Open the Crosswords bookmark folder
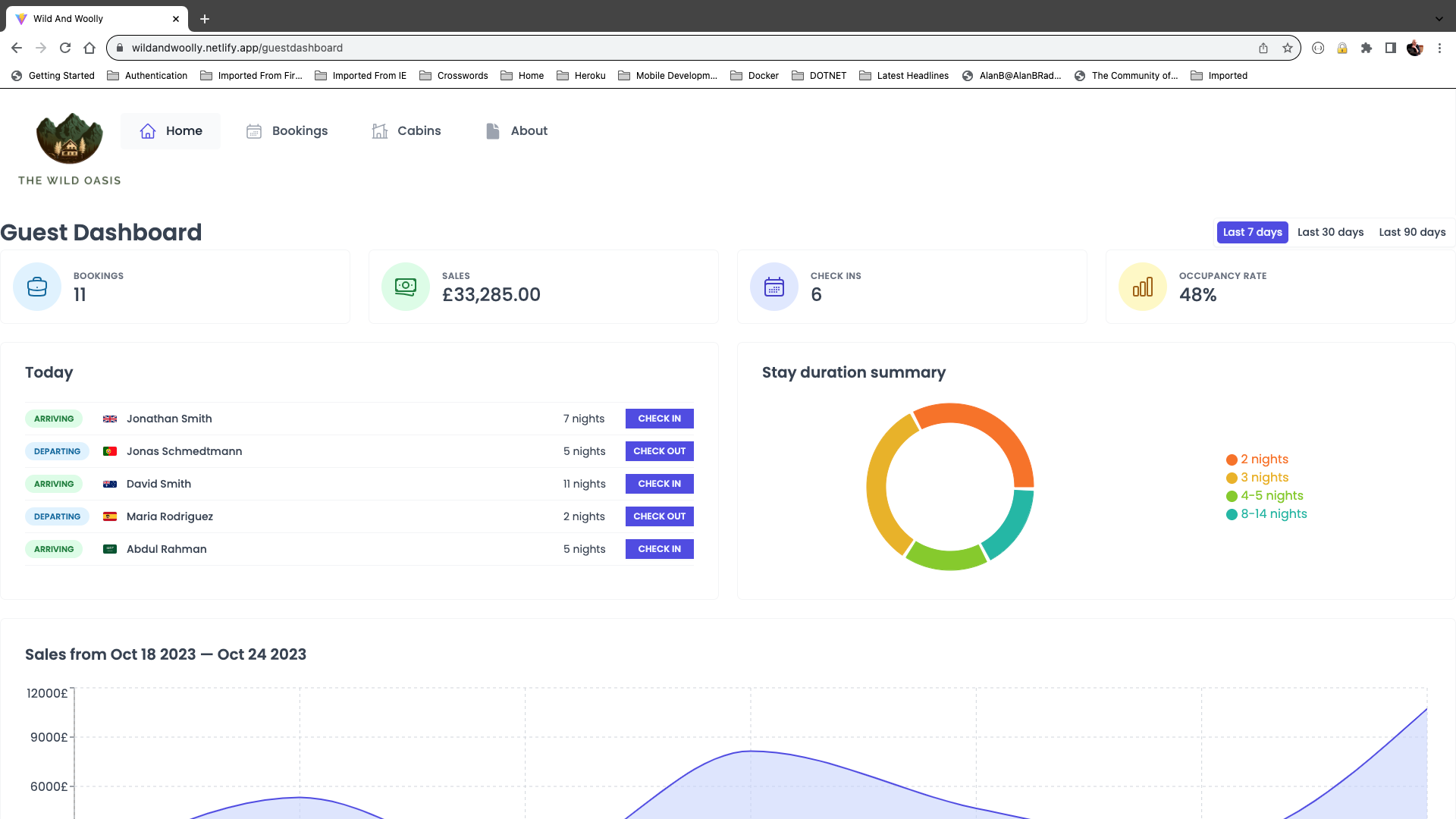The width and height of the screenshot is (1456, 819). pos(453,76)
